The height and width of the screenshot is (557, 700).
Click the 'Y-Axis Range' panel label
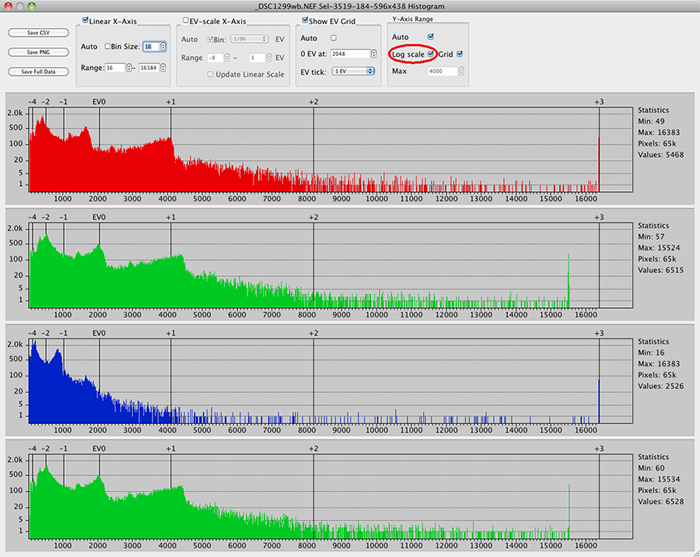click(412, 19)
